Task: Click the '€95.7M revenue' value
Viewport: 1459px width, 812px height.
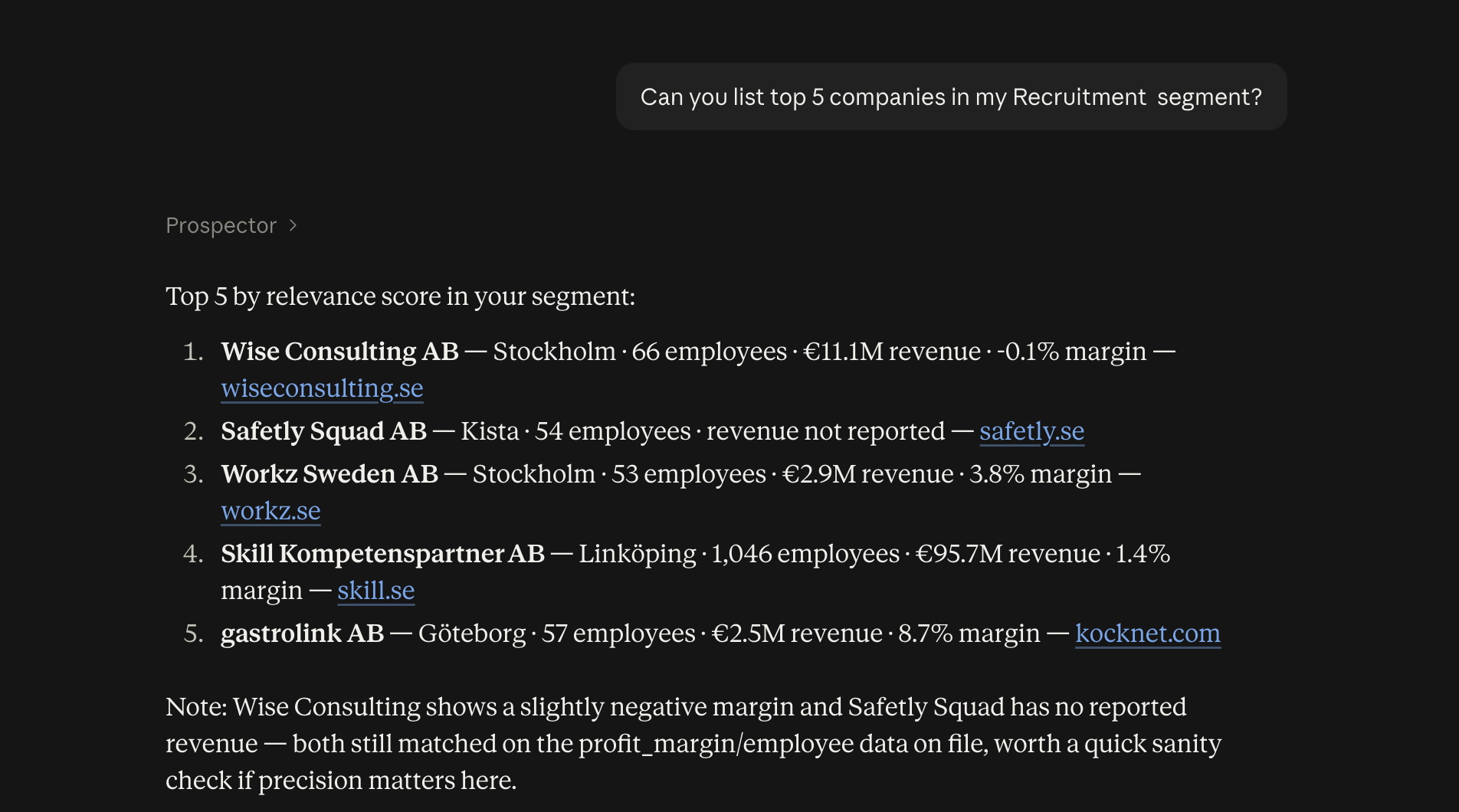Action: click(1008, 554)
